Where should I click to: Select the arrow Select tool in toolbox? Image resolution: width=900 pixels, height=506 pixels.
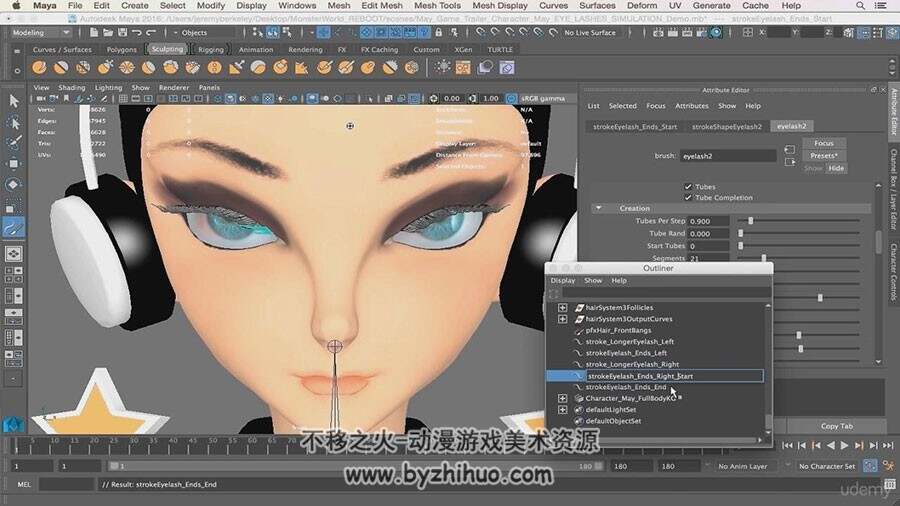[14, 101]
